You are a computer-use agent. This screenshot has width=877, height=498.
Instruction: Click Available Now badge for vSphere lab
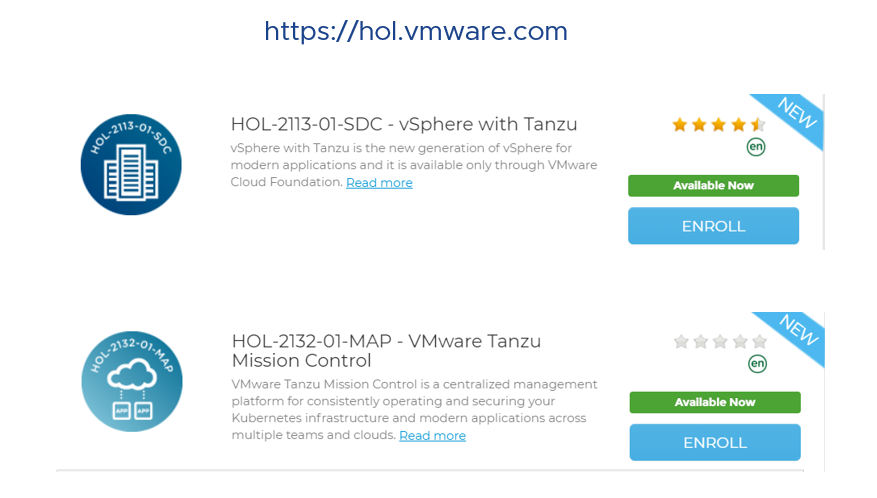[x=713, y=186]
